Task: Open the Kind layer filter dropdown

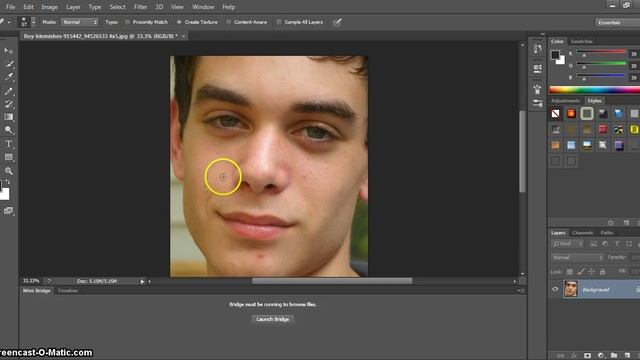Action: (x=568, y=244)
